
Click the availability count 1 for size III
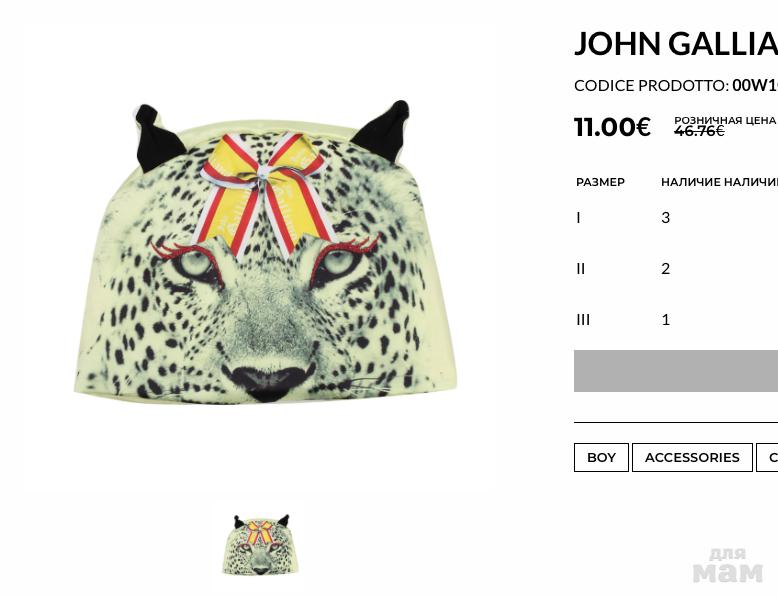coord(666,320)
